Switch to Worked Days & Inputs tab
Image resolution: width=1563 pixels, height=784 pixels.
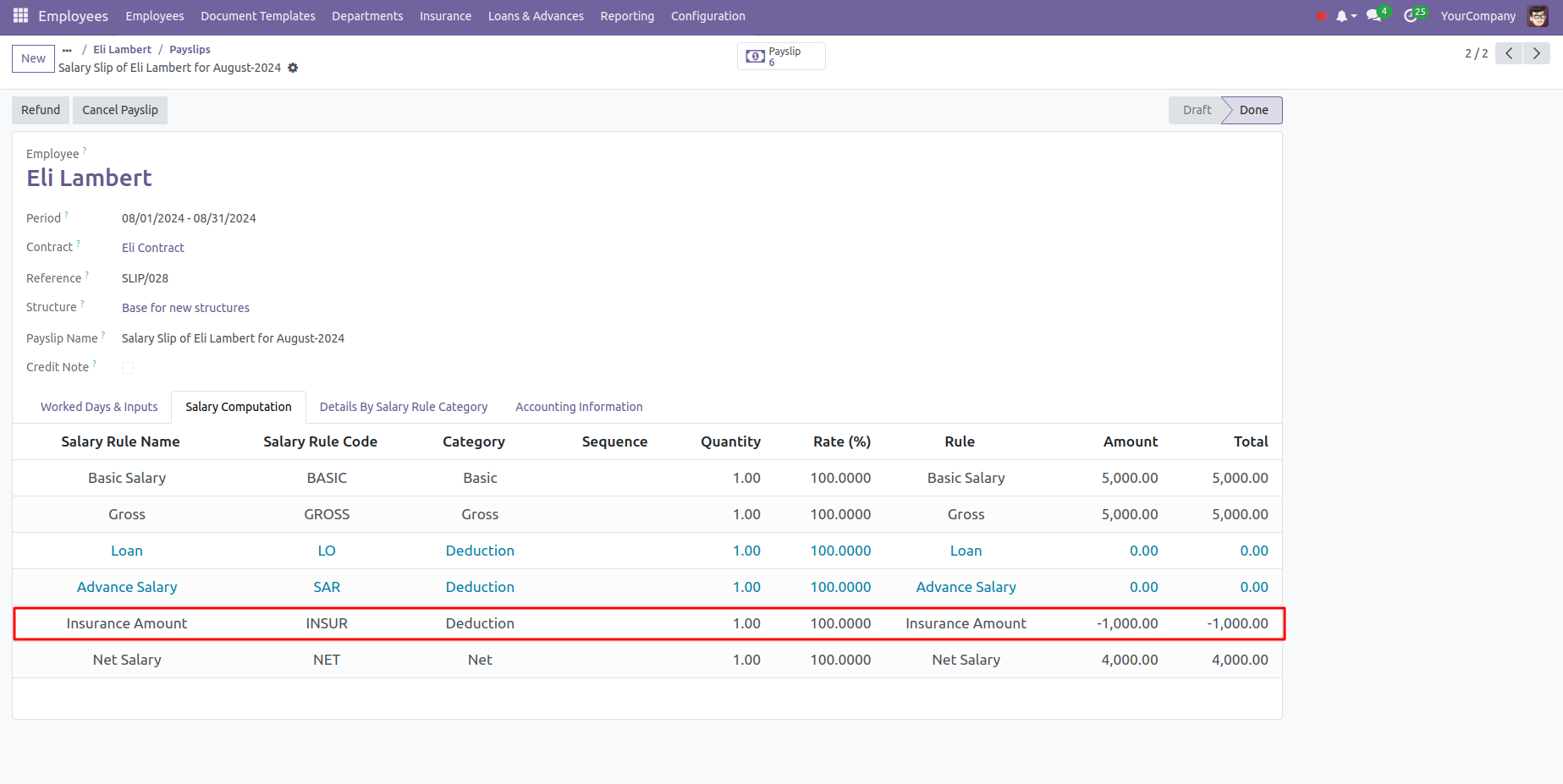[99, 407]
